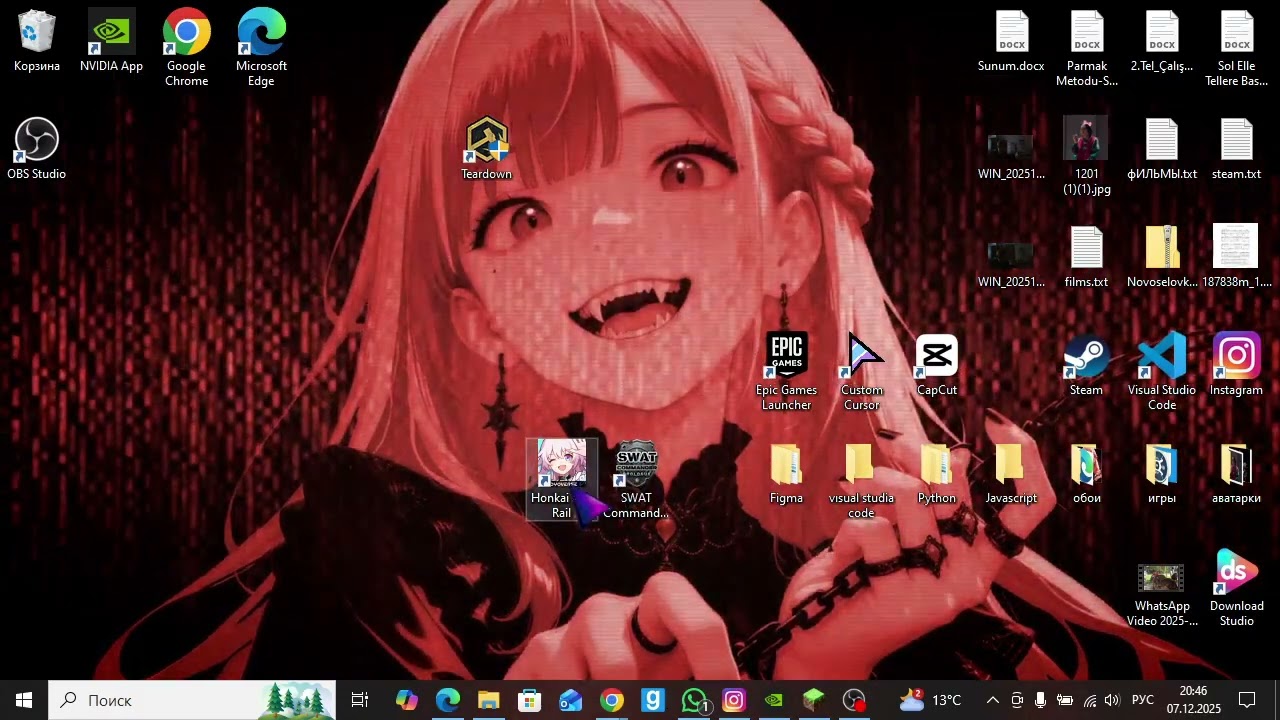Screen dimensions: 1280x720
Task: Select Sunum.docx file
Action: click(x=1011, y=41)
